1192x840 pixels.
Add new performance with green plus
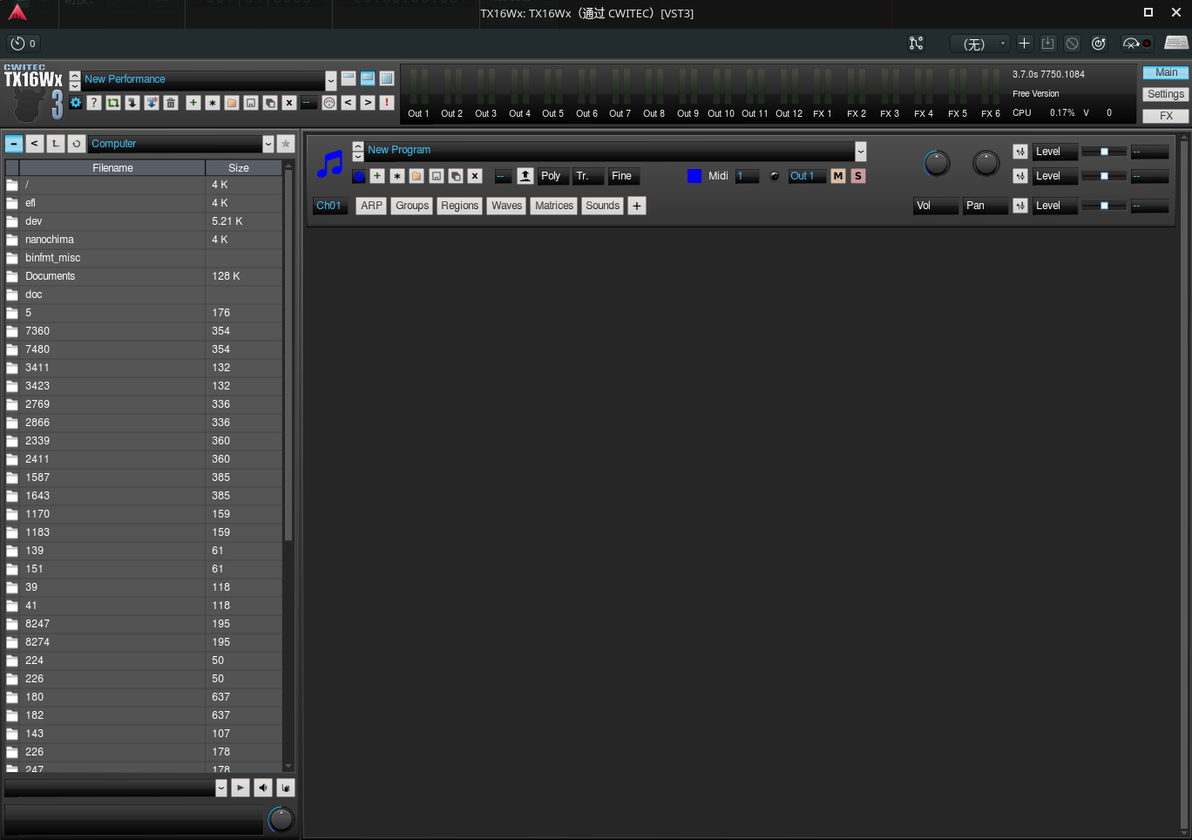click(x=193, y=103)
